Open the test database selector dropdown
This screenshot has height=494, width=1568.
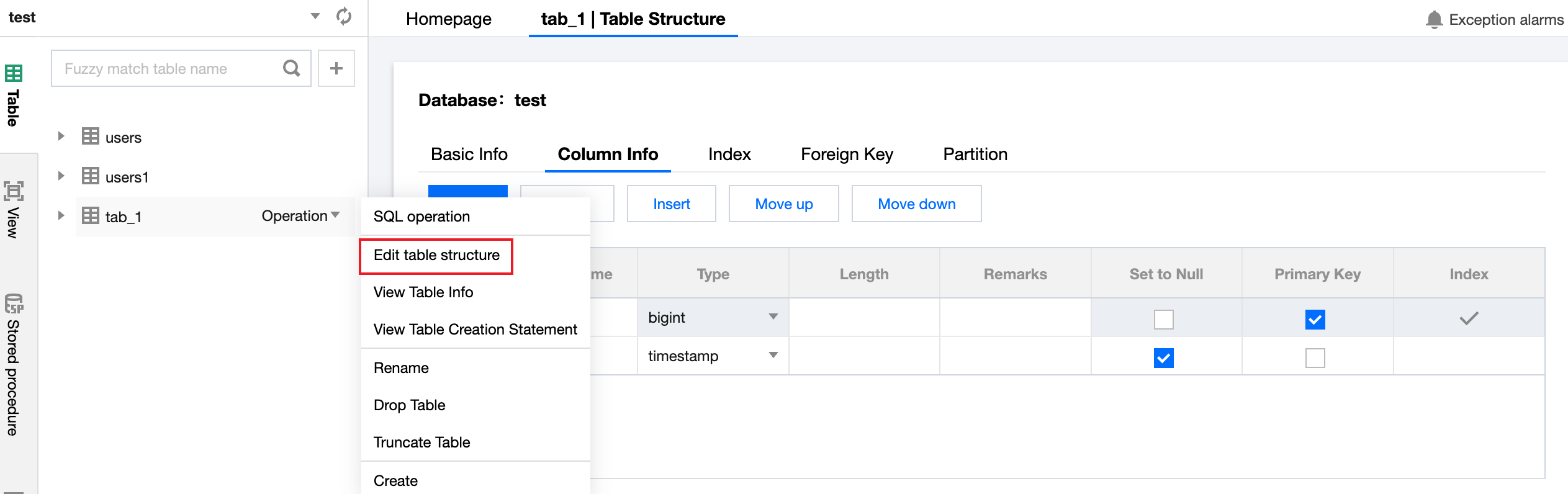315,17
